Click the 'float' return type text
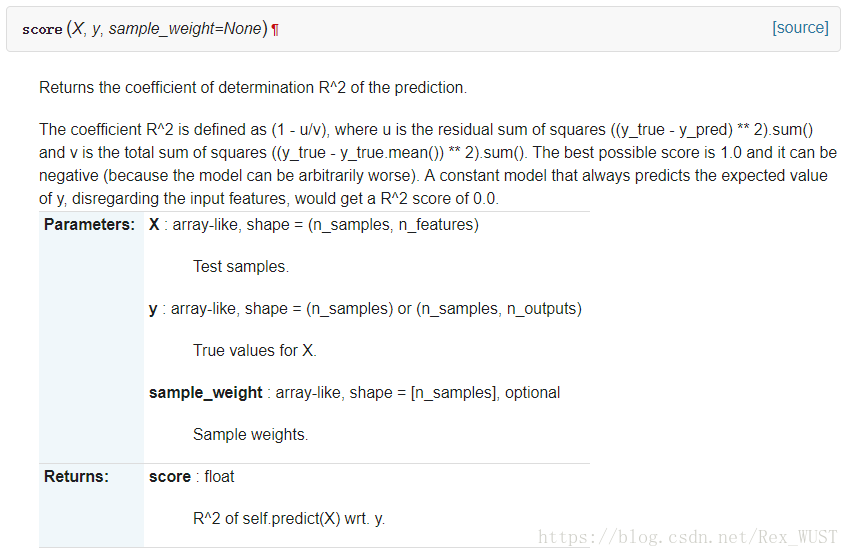The width and height of the screenshot is (849, 557). 219,477
